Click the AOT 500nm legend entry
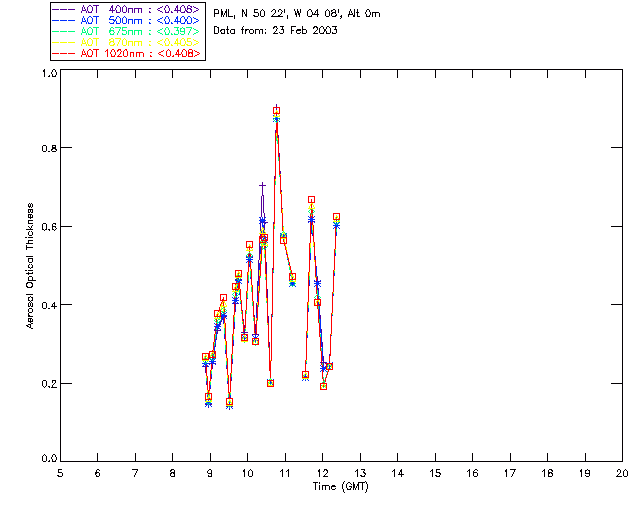The image size is (640, 512). tap(127, 20)
